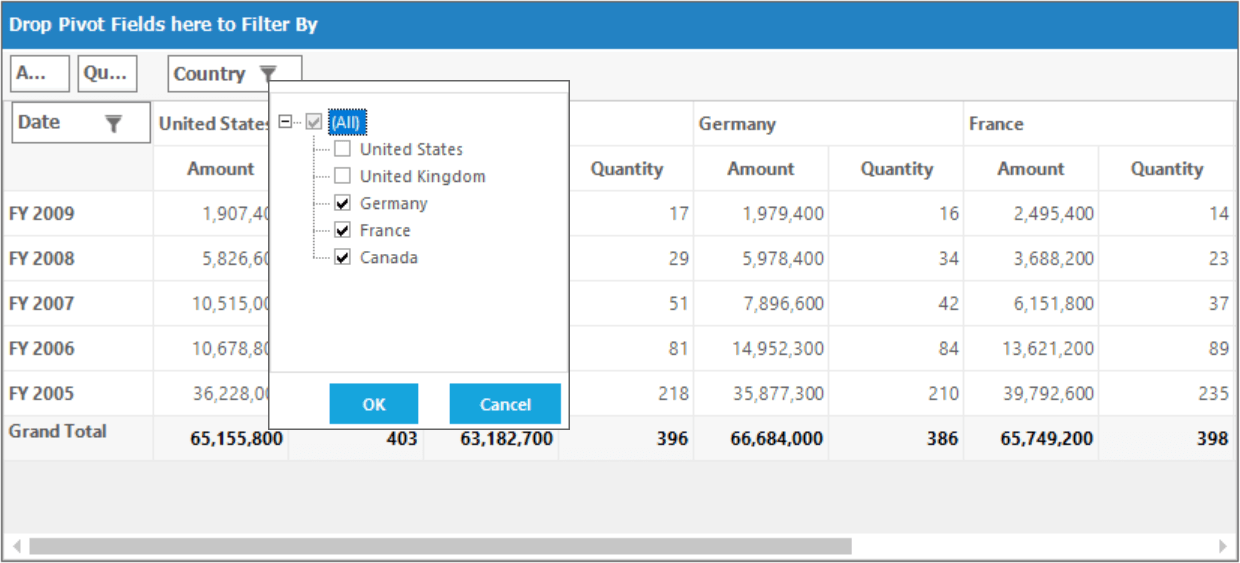Select the Germany column header
The image size is (1240, 563).
pos(737,124)
